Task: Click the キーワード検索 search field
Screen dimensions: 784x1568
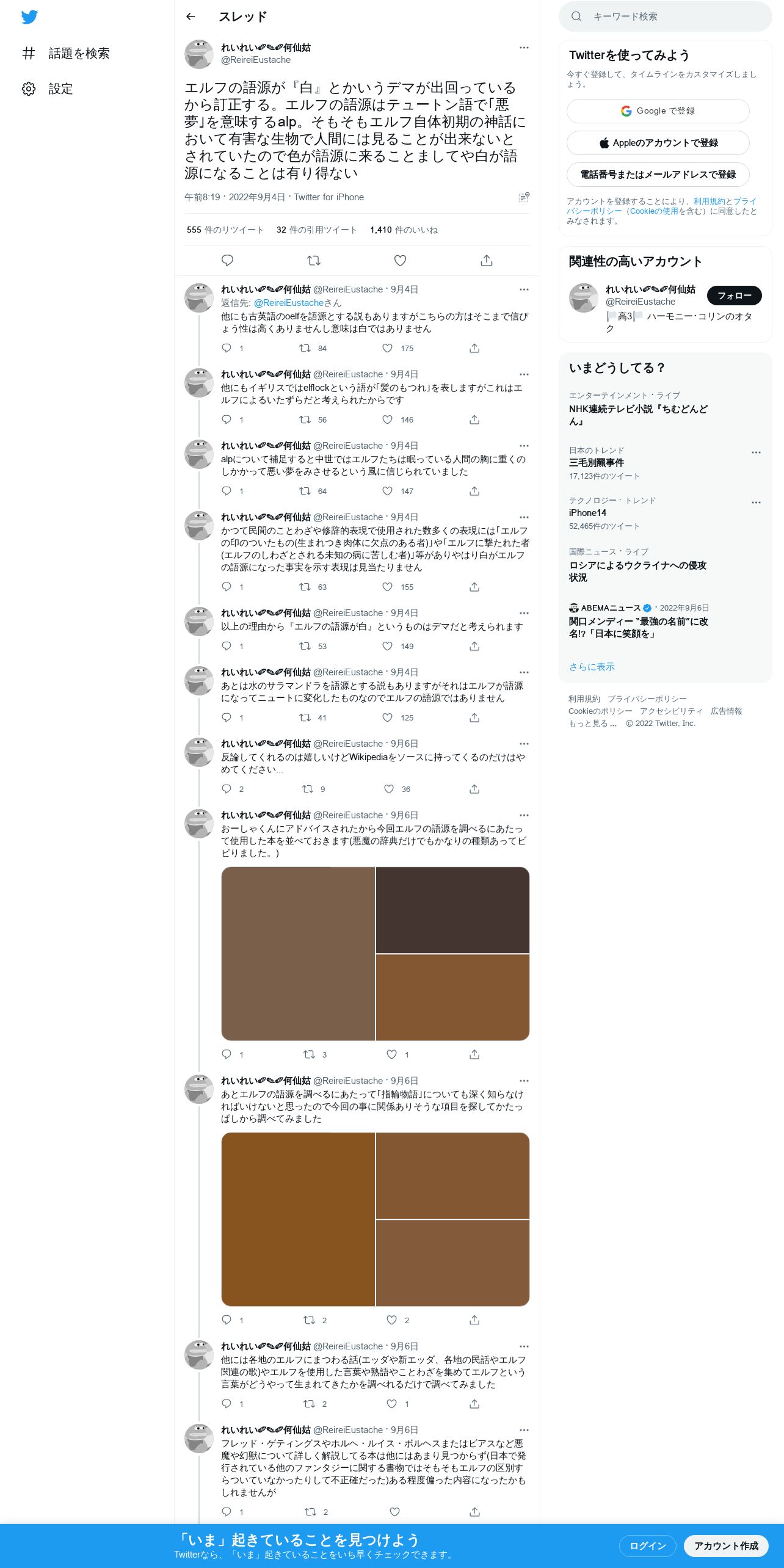Action: 666,16
